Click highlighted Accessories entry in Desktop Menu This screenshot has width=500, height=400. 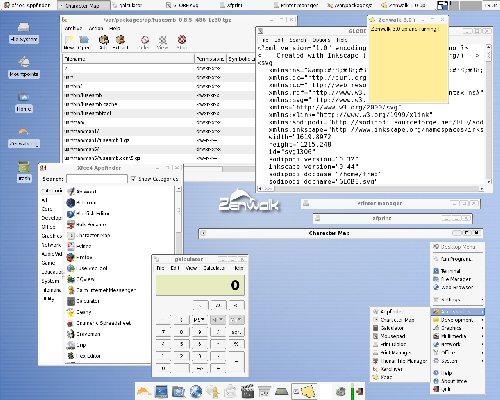pyautogui.click(x=458, y=312)
